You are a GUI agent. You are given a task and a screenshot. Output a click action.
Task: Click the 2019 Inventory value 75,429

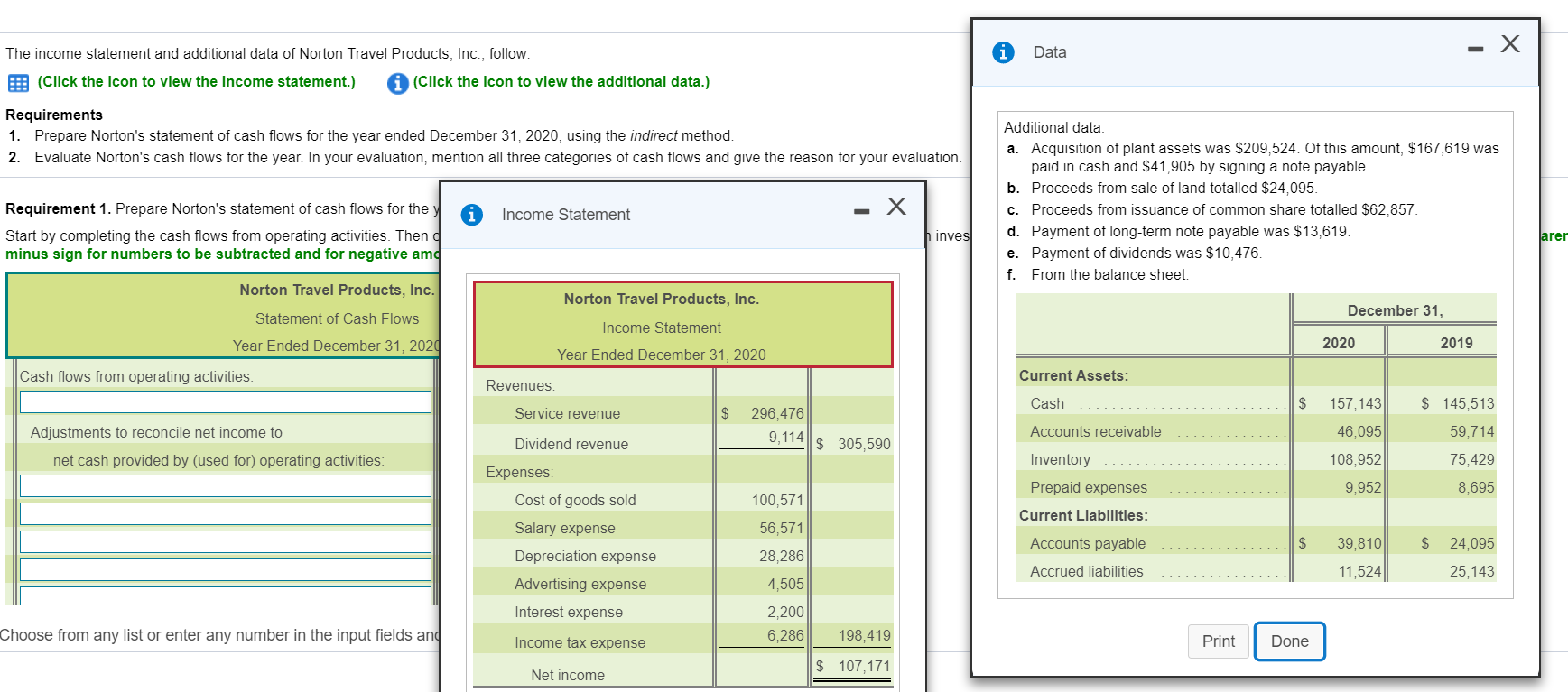[x=1471, y=460]
